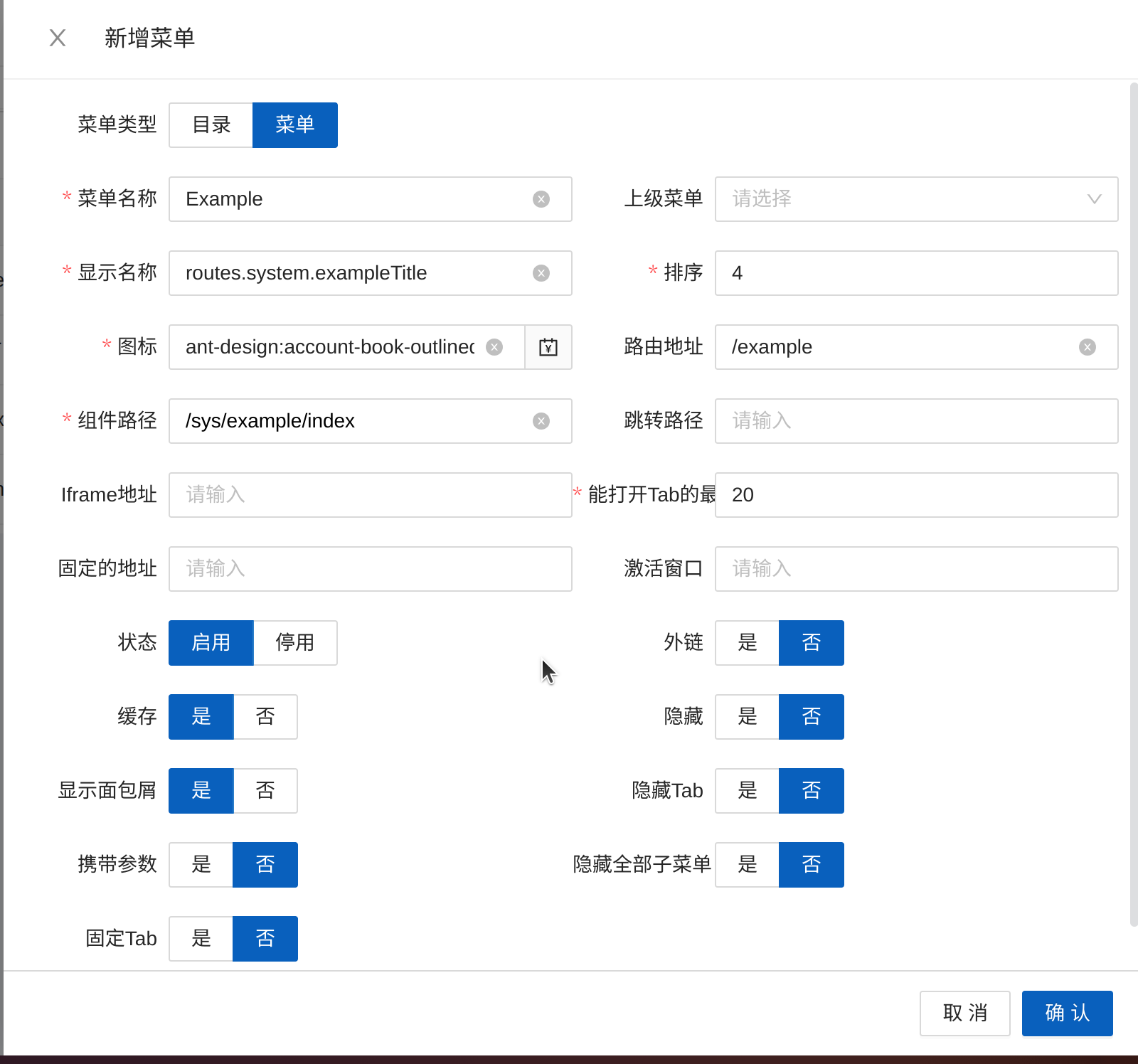The height and width of the screenshot is (1064, 1138).
Task: Set 隐藏 to 是
Action: tap(748, 717)
